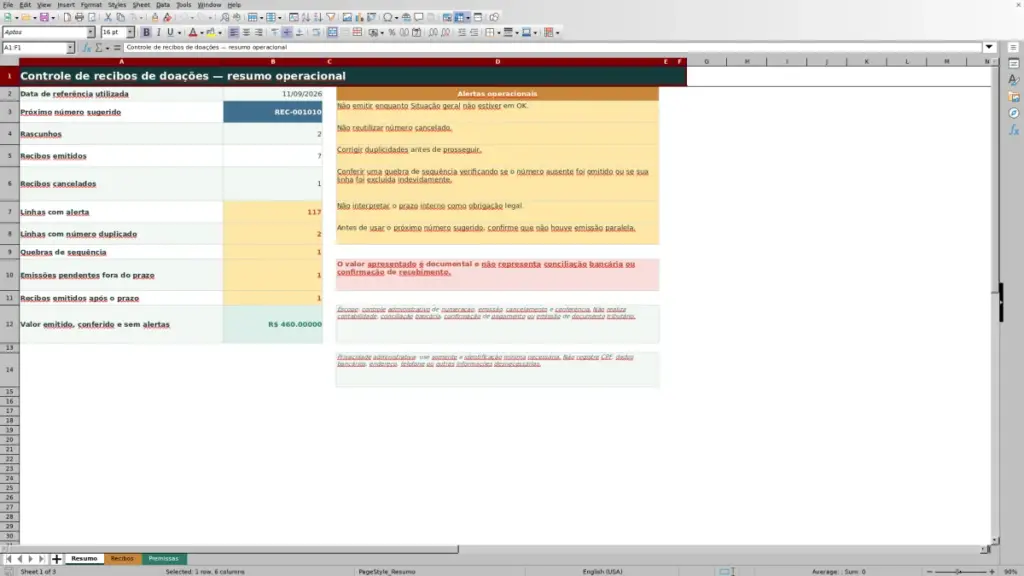Expand the Name Box dropdown
The height and width of the screenshot is (576, 1024).
[70, 48]
